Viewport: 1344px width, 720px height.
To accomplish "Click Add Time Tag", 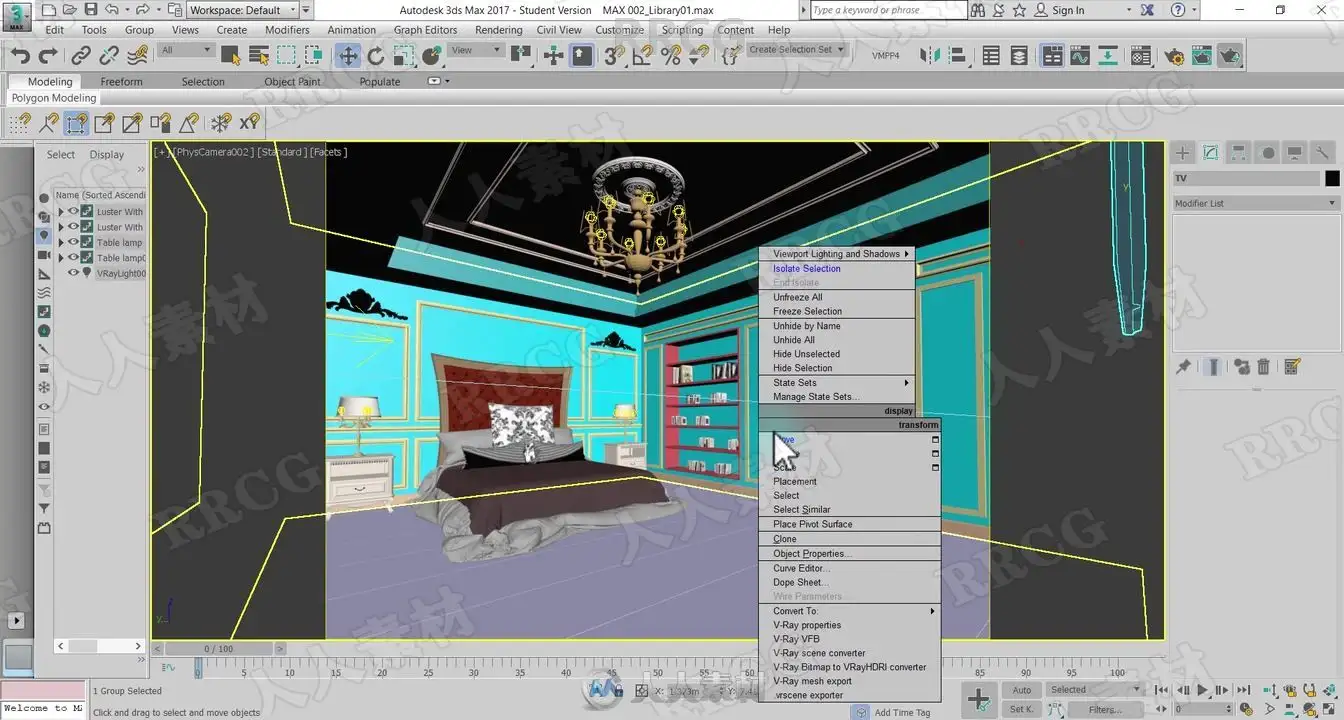I will point(902,712).
